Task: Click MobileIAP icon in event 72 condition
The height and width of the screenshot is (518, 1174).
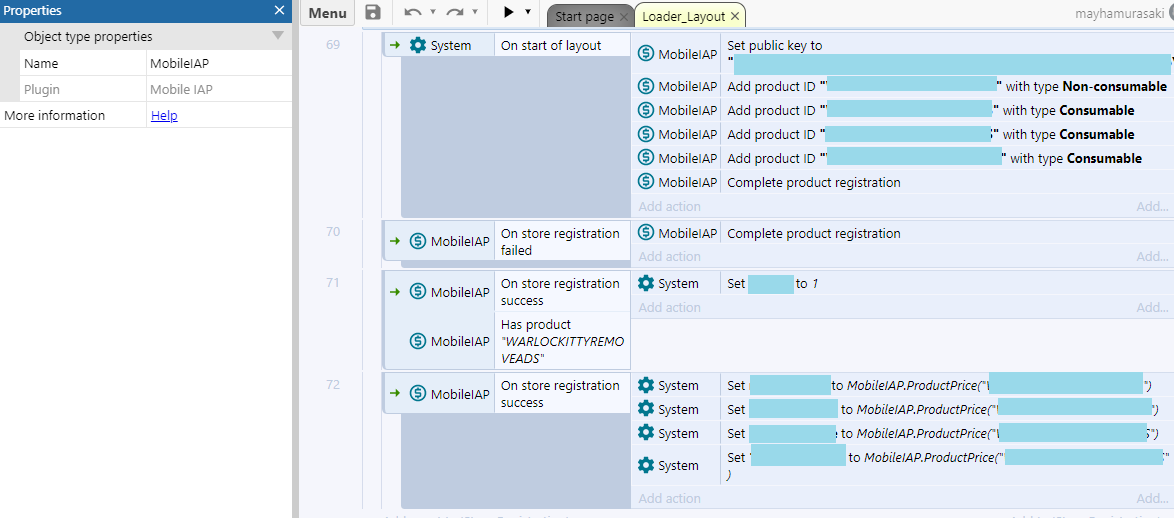Action: [x=418, y=394]
